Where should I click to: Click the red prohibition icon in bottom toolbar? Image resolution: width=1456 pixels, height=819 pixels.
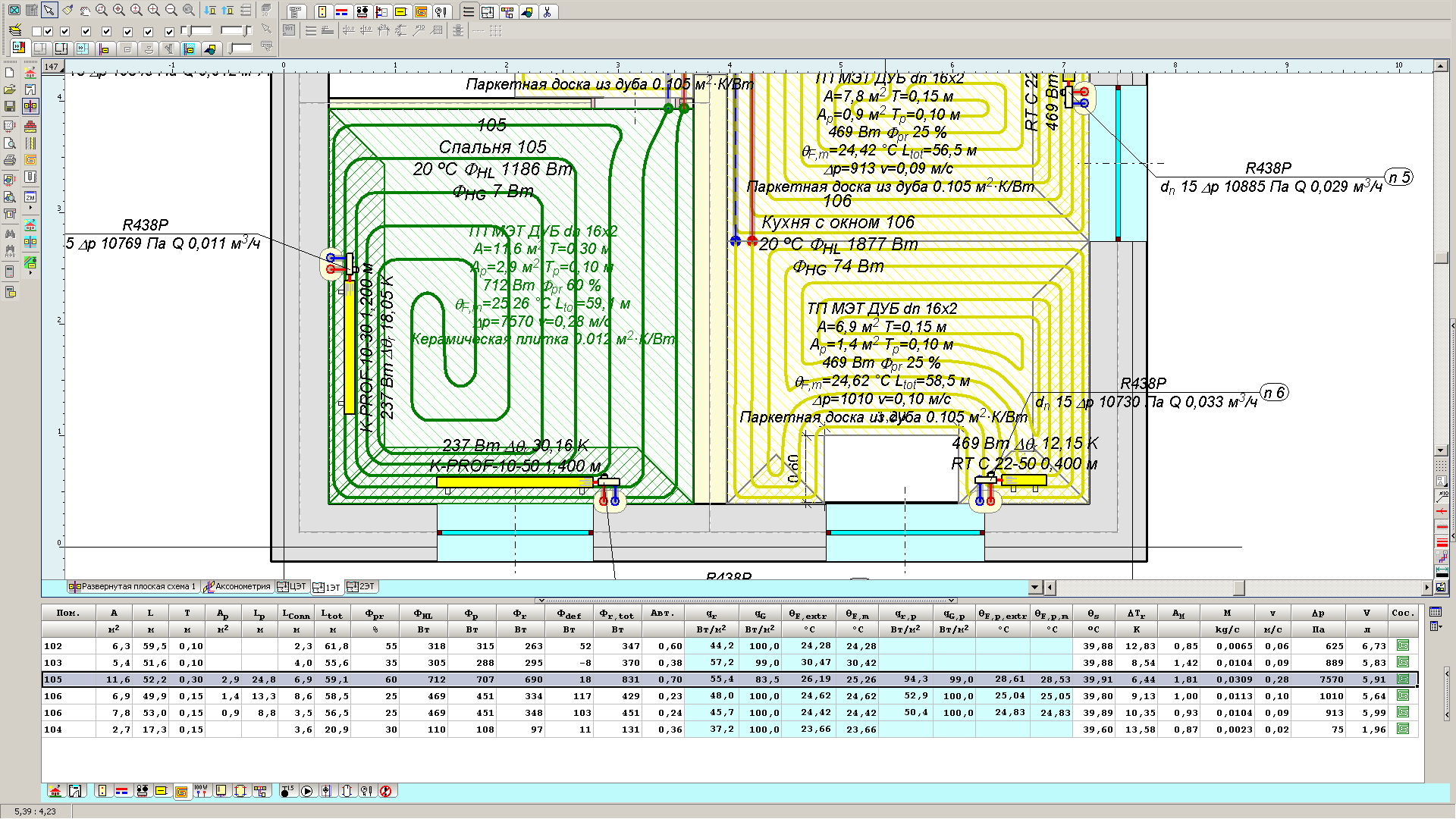point(385,792)
